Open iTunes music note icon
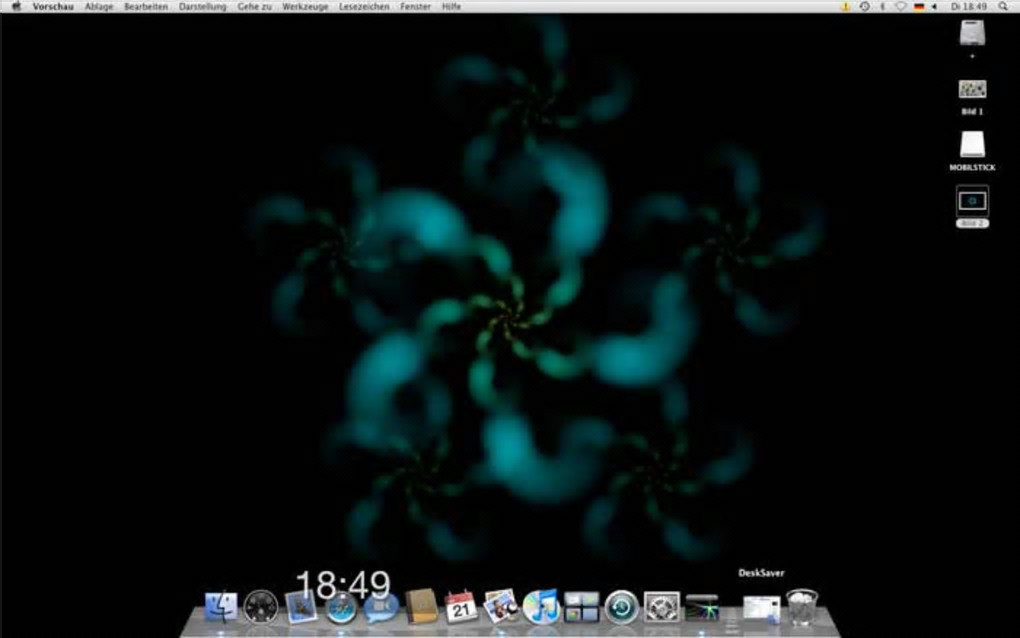 pos(541,607)
